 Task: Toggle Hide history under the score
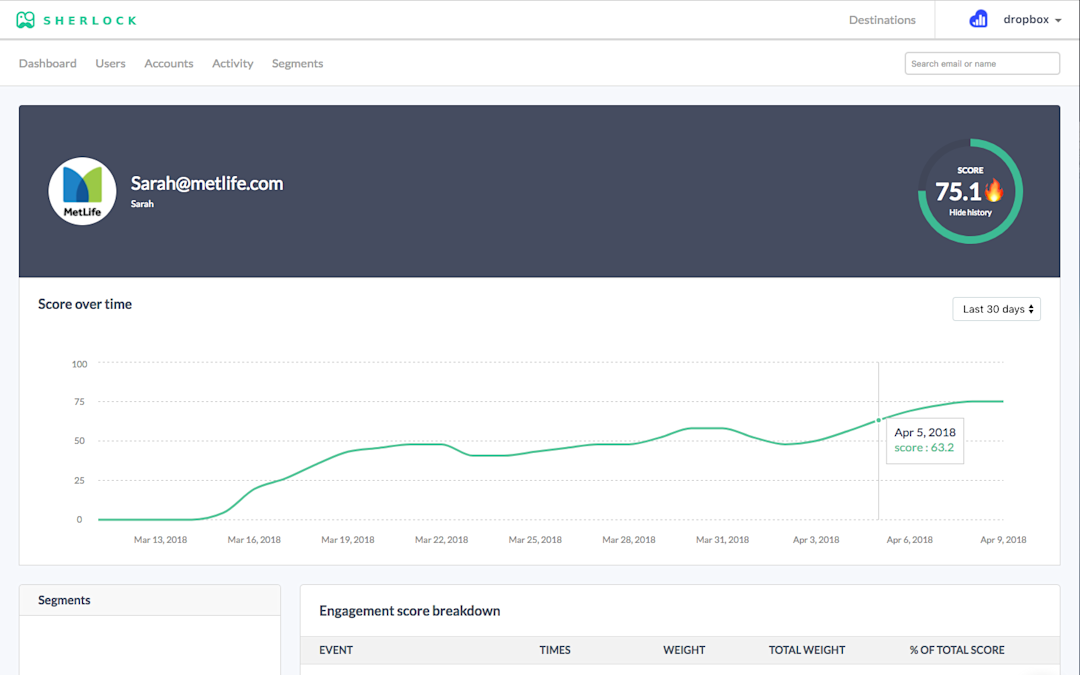(x=970, y=213)
